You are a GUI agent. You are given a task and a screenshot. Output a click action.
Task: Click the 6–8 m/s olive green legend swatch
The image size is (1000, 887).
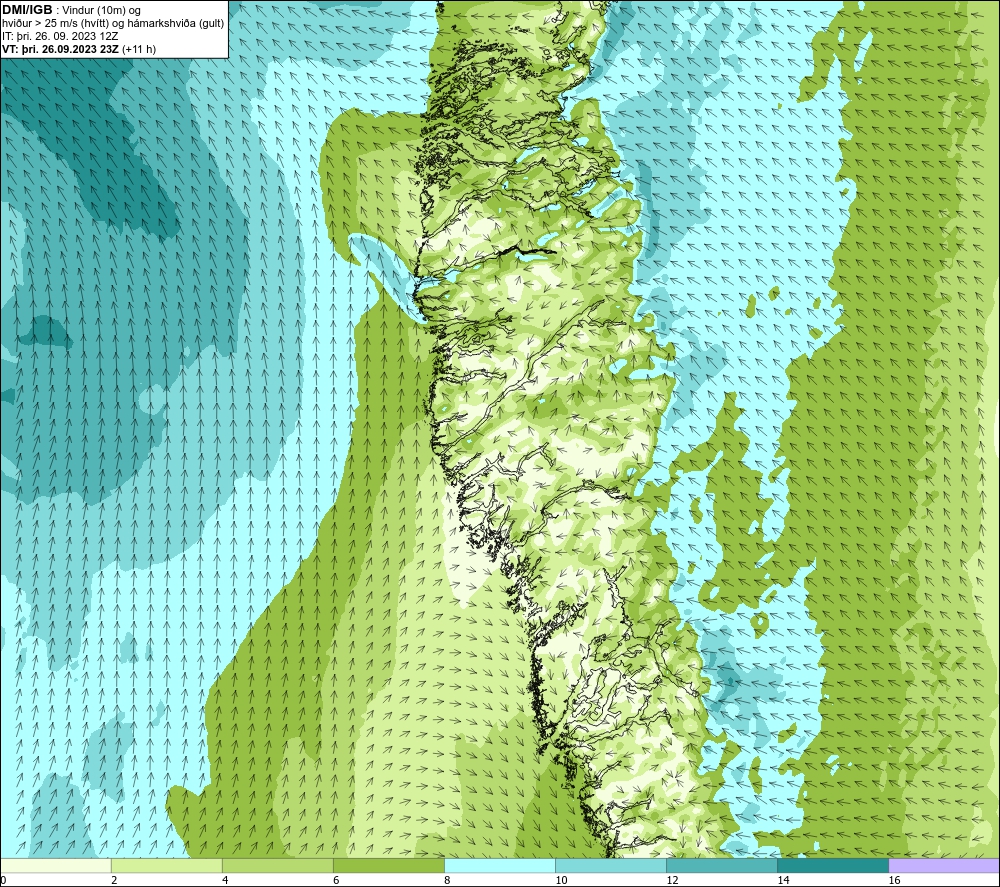point(388,865)
